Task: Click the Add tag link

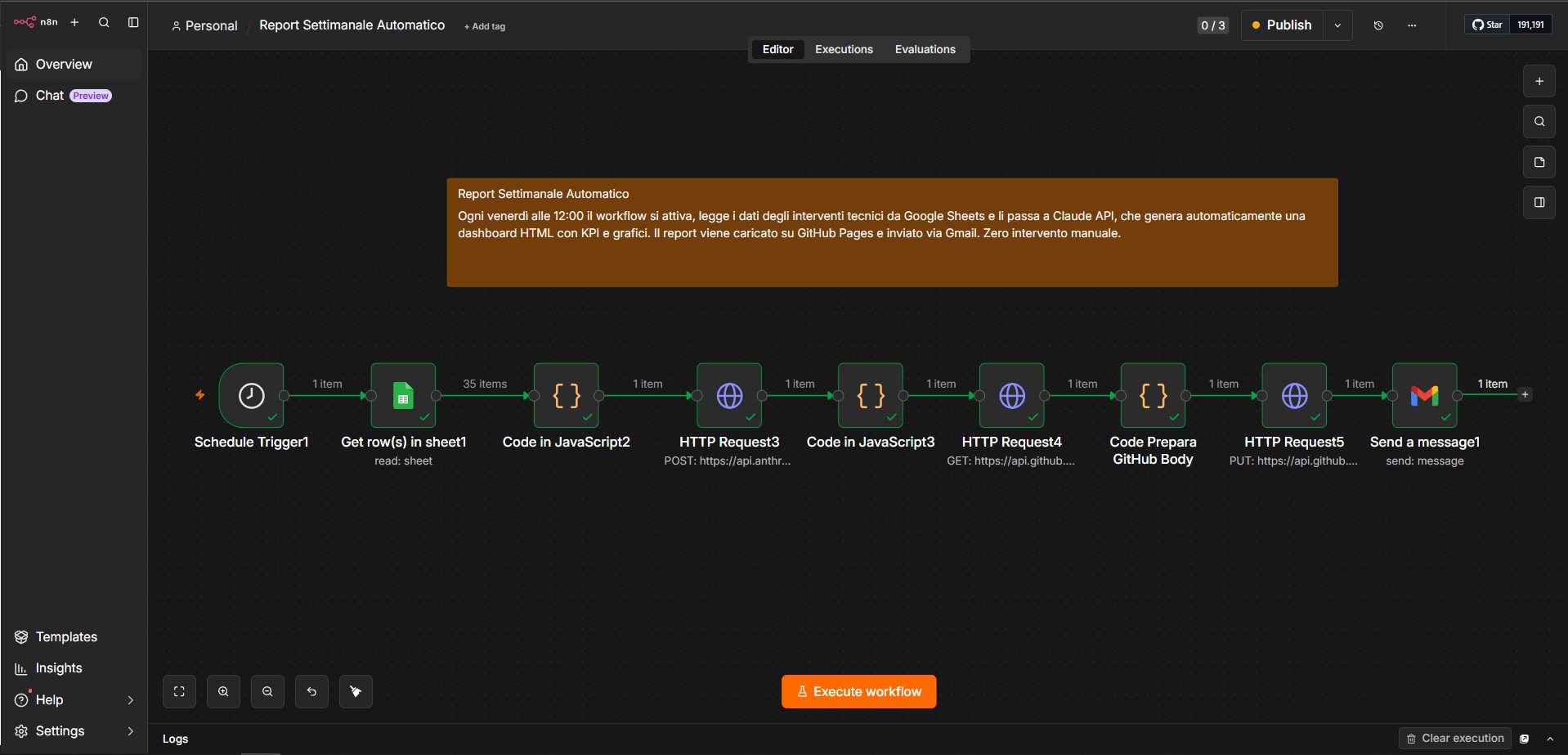Action: (485, 26)
